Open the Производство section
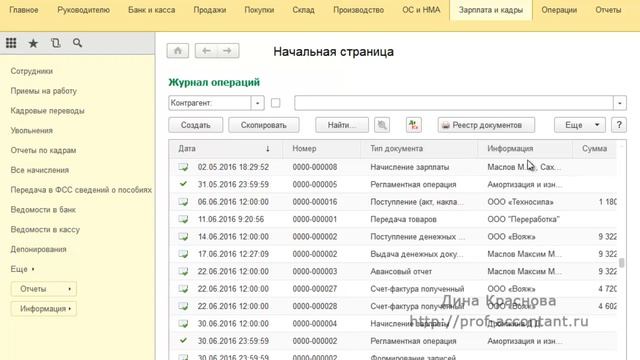The image size is (640, 360). 358,10
